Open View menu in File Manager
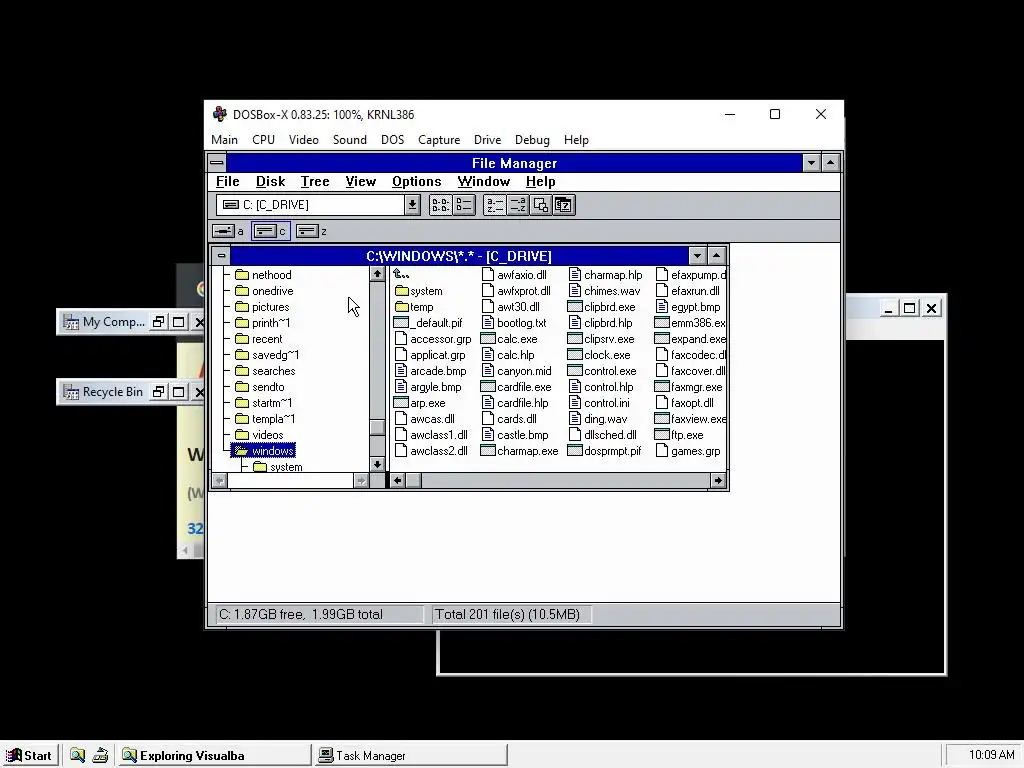Viewport: 1024px width, 768px height. (360, 182)
